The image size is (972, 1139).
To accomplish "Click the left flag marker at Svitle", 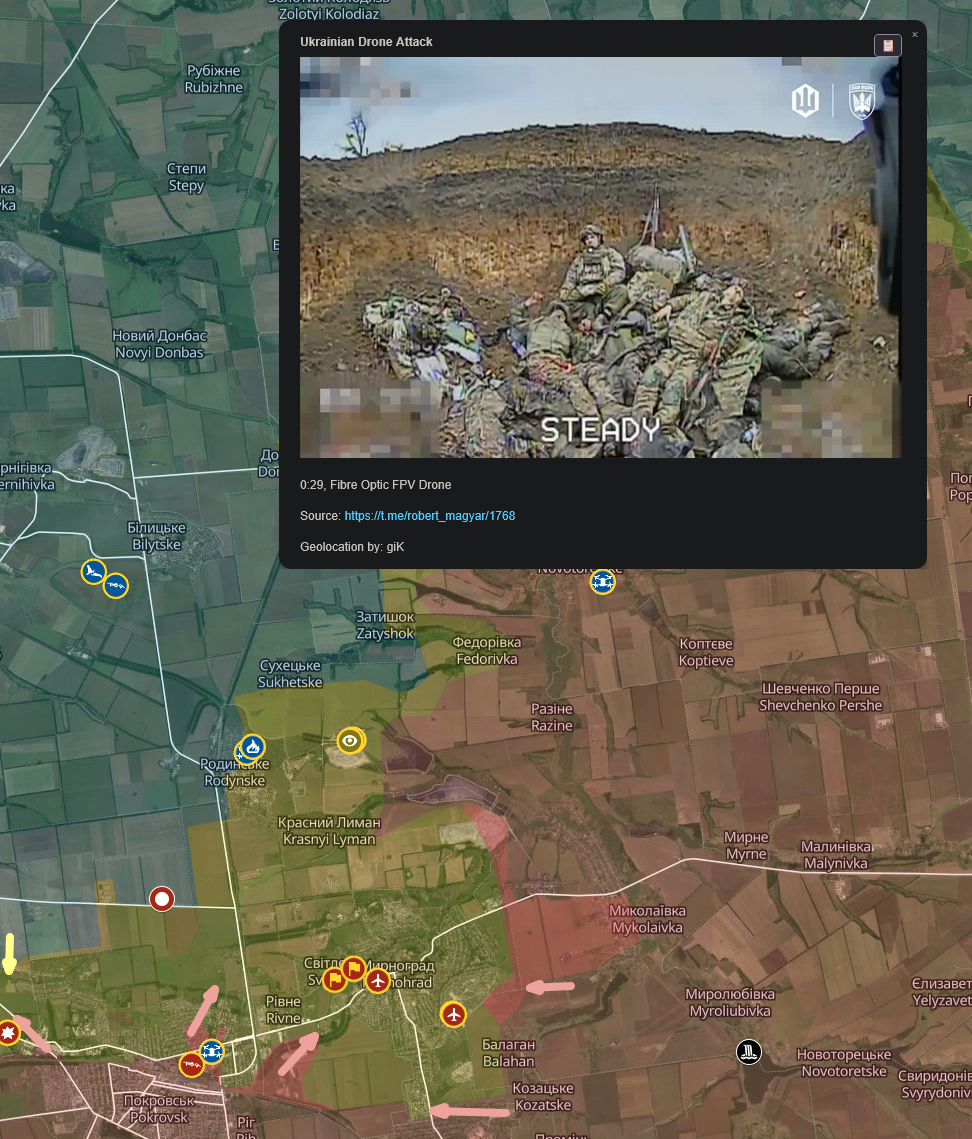I will pyautogui.click(x=334, y=980).
